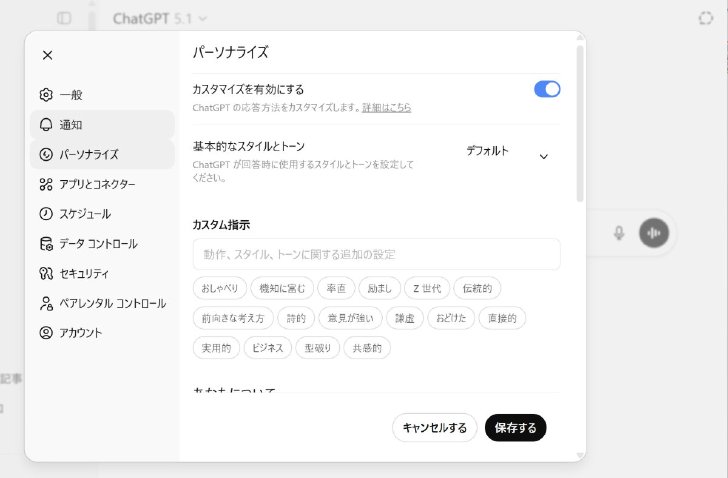Image resolution: width=728 pixels, height=478 pixels.
Task: Select the おしゃべり trait chip
Action: [220, 288]
